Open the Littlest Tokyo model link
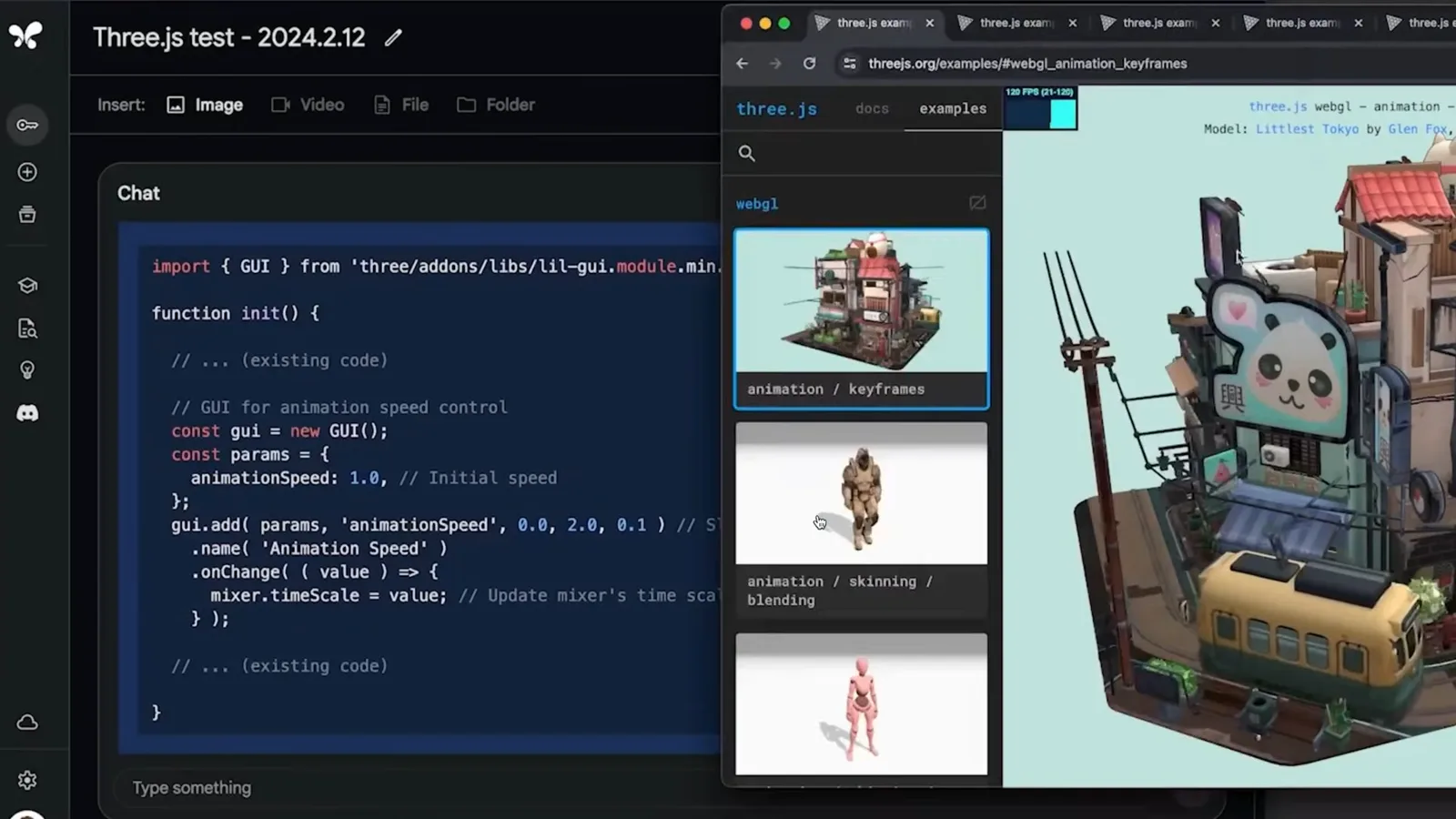 (1307, 129)
